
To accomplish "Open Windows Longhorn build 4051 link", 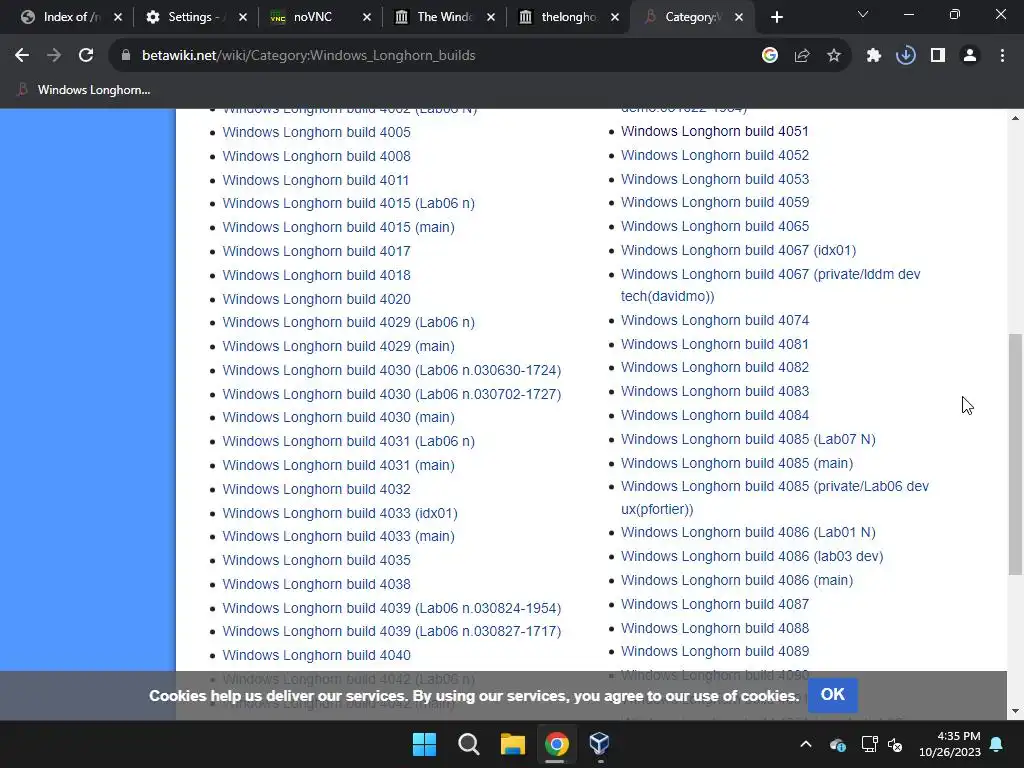I will 714,131.
